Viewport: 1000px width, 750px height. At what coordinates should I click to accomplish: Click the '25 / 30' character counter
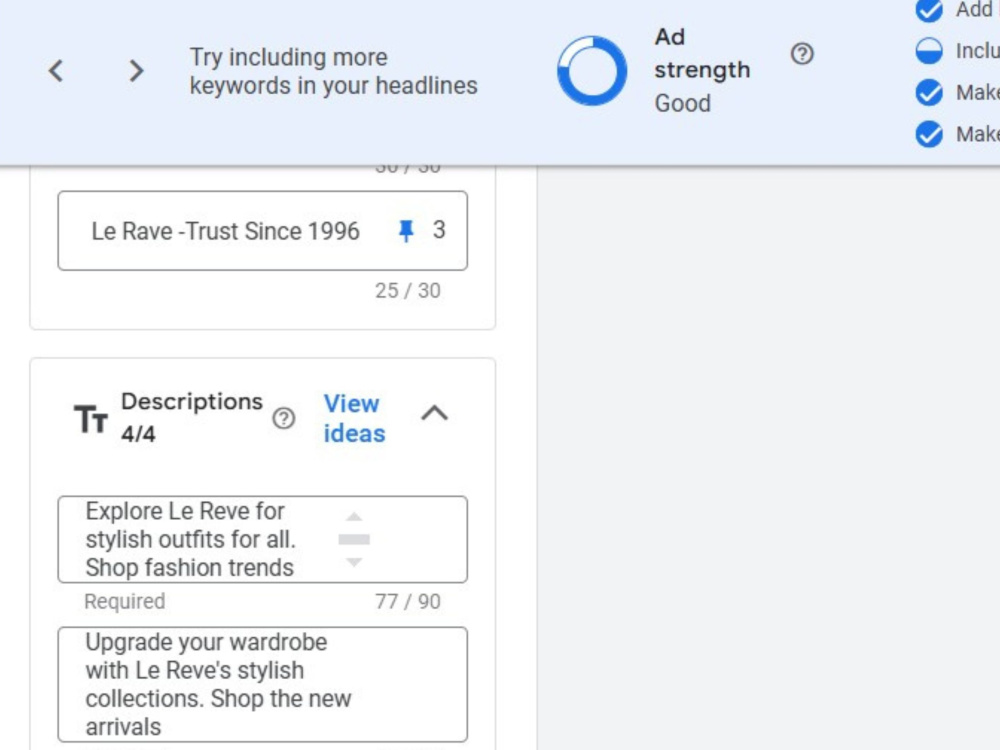click(408, 291)
